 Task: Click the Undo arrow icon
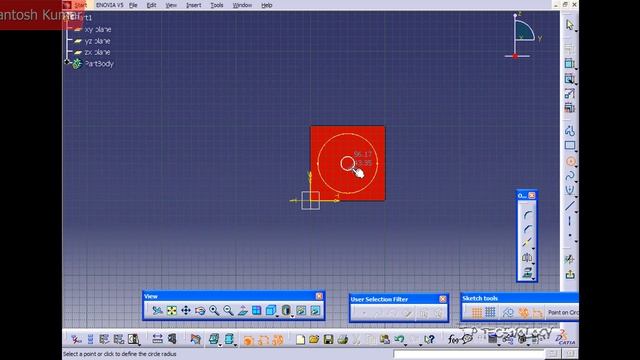click(399, 339)
